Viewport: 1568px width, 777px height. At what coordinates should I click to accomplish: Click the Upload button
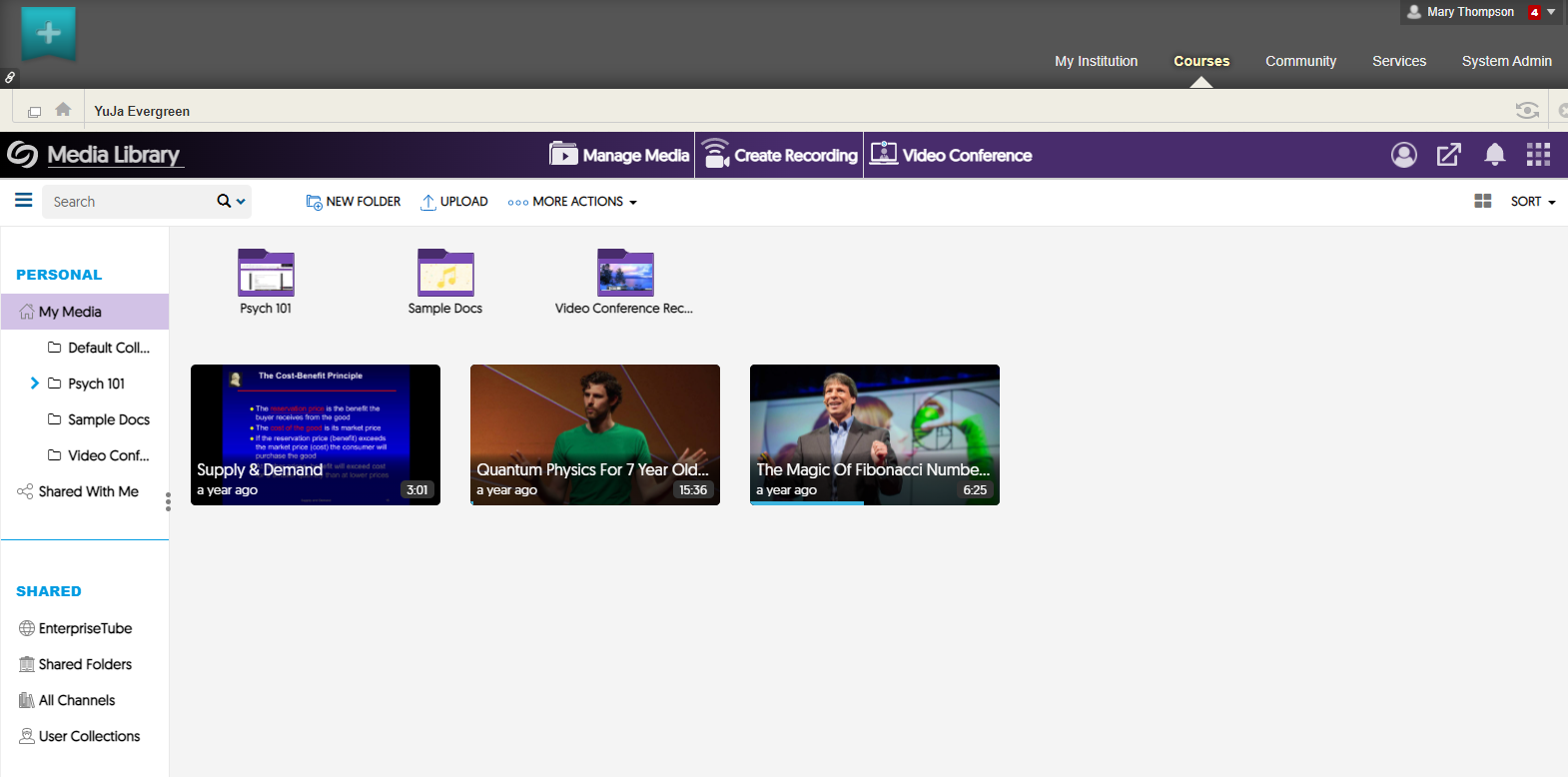pyautogui.click(x=454, y=202)
